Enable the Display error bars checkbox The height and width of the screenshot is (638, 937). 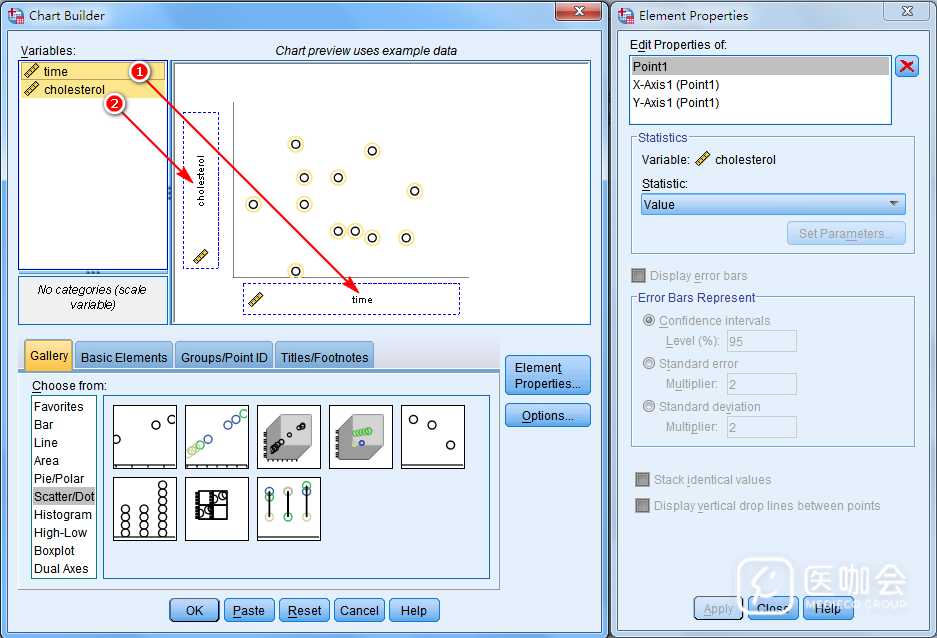639,276
